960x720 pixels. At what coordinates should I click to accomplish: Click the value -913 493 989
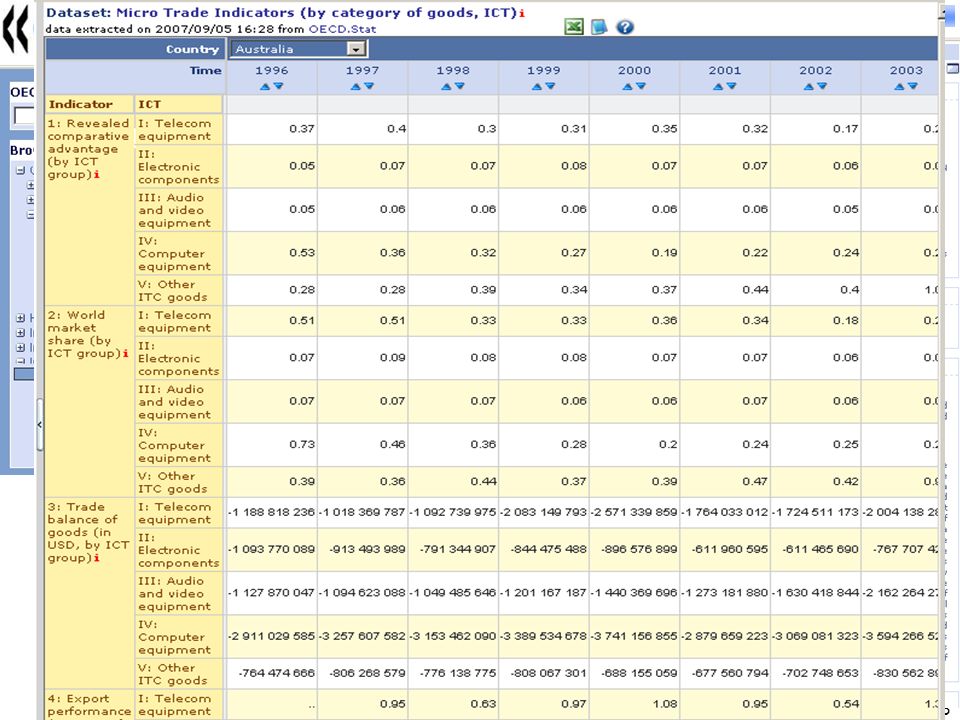(367, 549)
